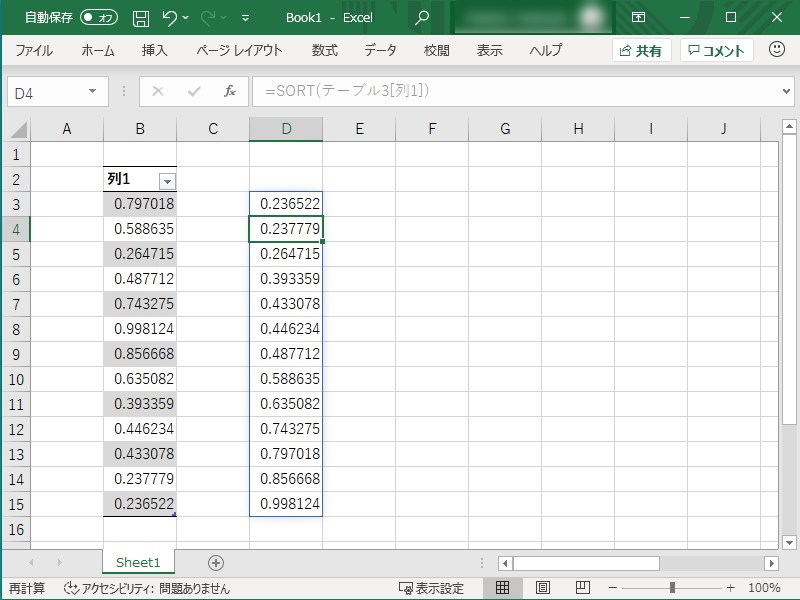Click the formula bar with SORT formula
800x600 pixels.
[x=515, y=92]
